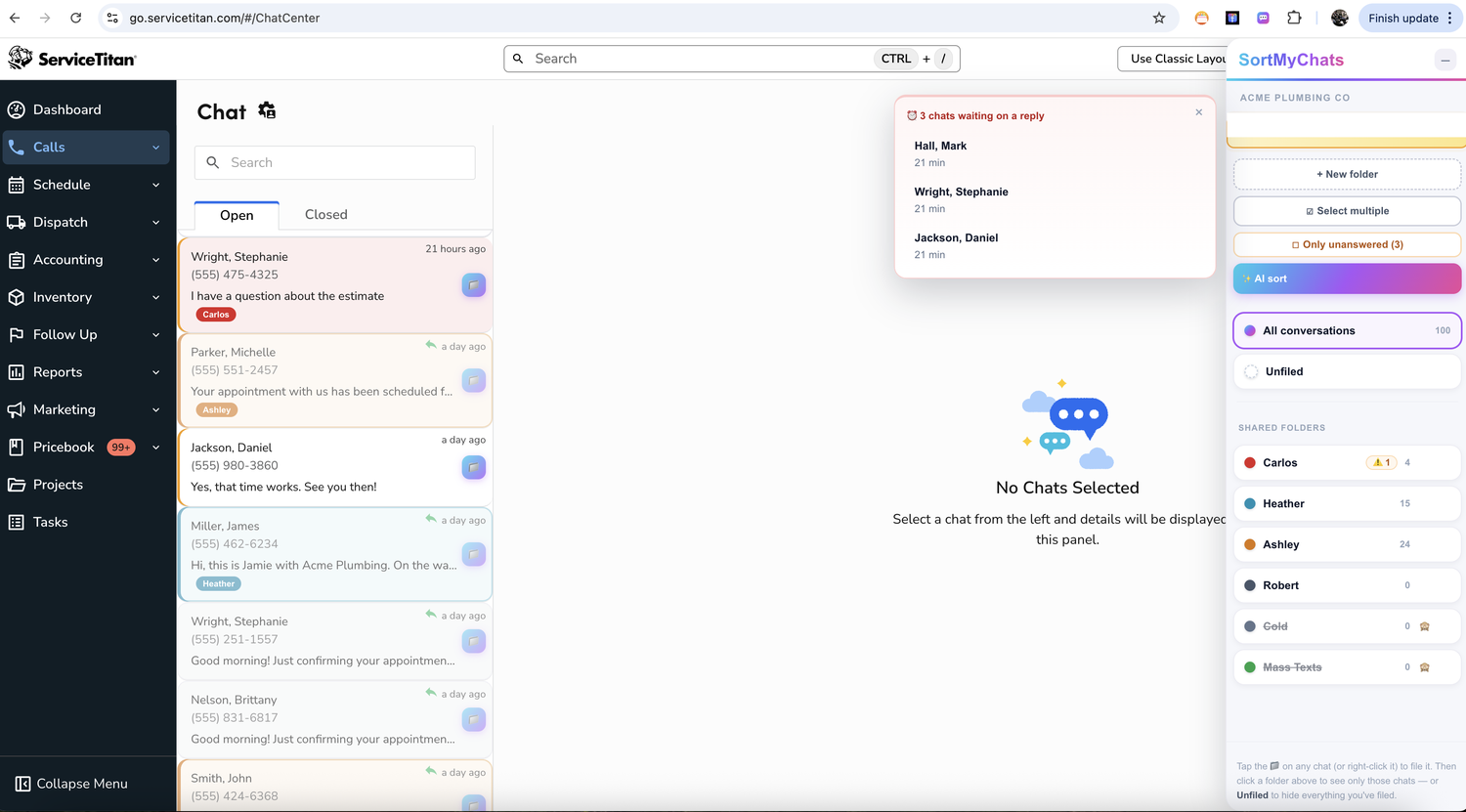The height and width of the screenshot is (812, 1466).
Task: Open Wright, Stephanie waiting chat in popup
Action: [1055, 199]
